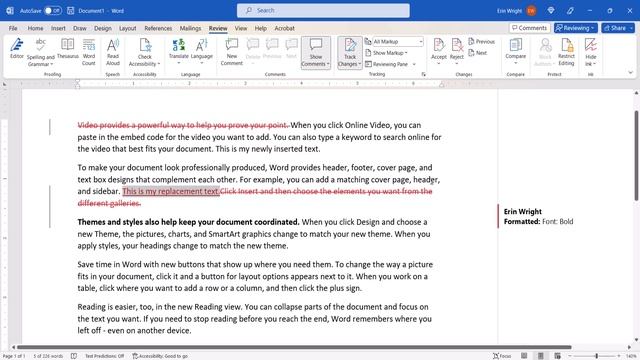
Task: Open the Editor proofing tool
Action: point(17,49)
